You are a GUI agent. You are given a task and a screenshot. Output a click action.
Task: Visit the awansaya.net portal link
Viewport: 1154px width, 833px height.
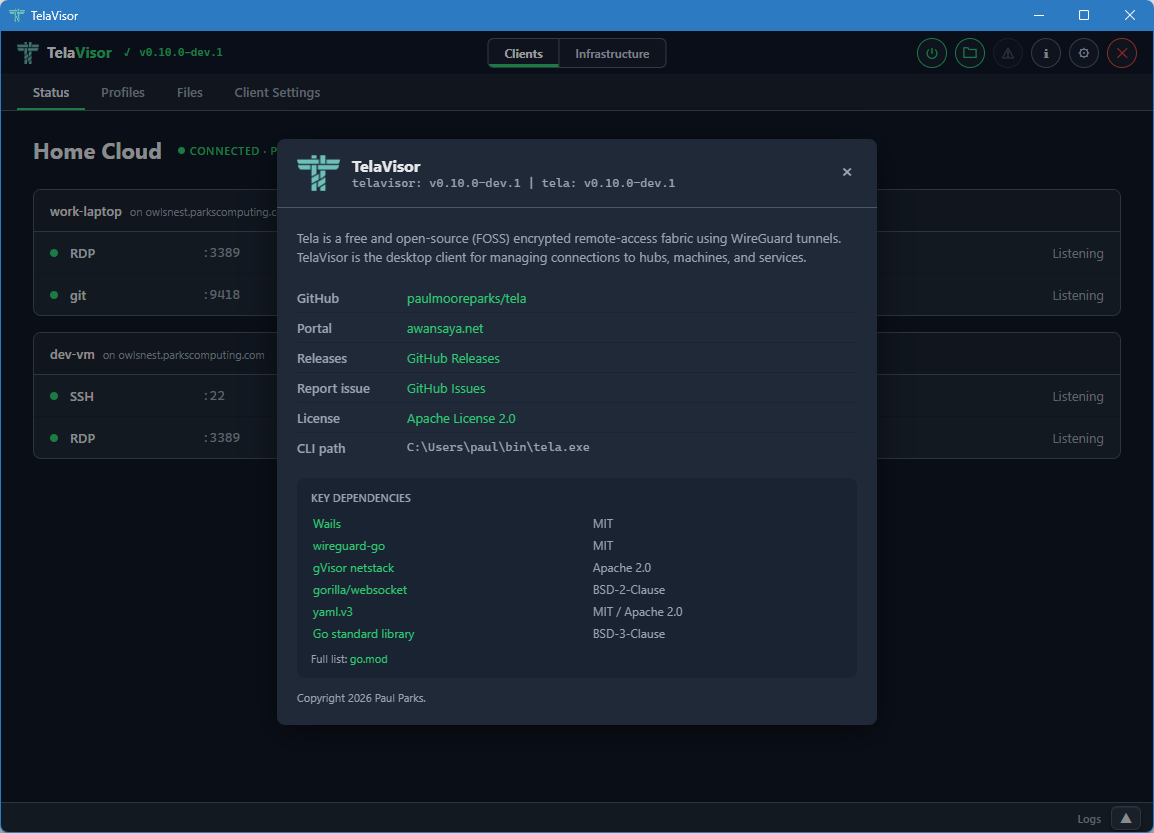tap(444, 329)
